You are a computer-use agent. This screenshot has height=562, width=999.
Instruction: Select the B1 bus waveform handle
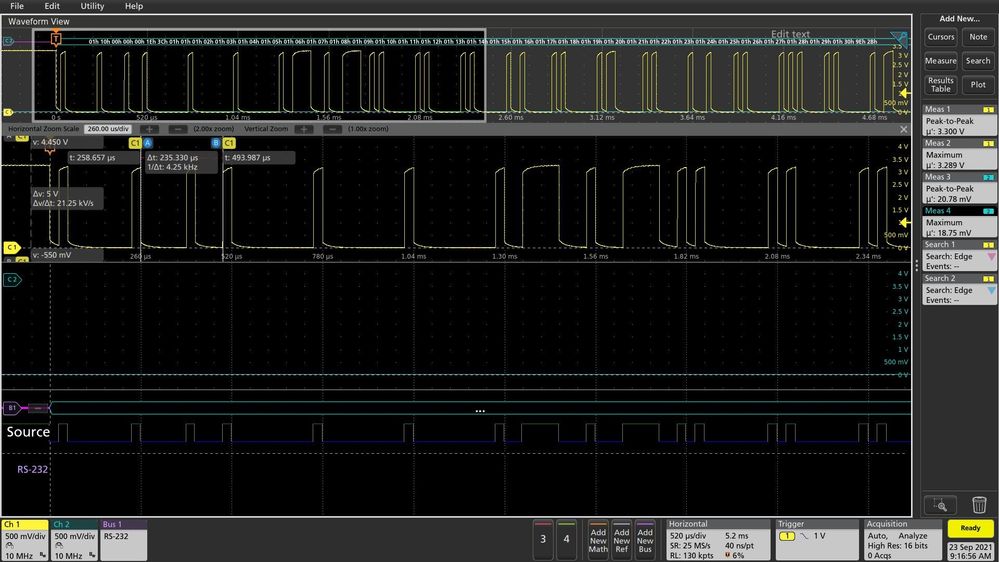click(12, 408)
